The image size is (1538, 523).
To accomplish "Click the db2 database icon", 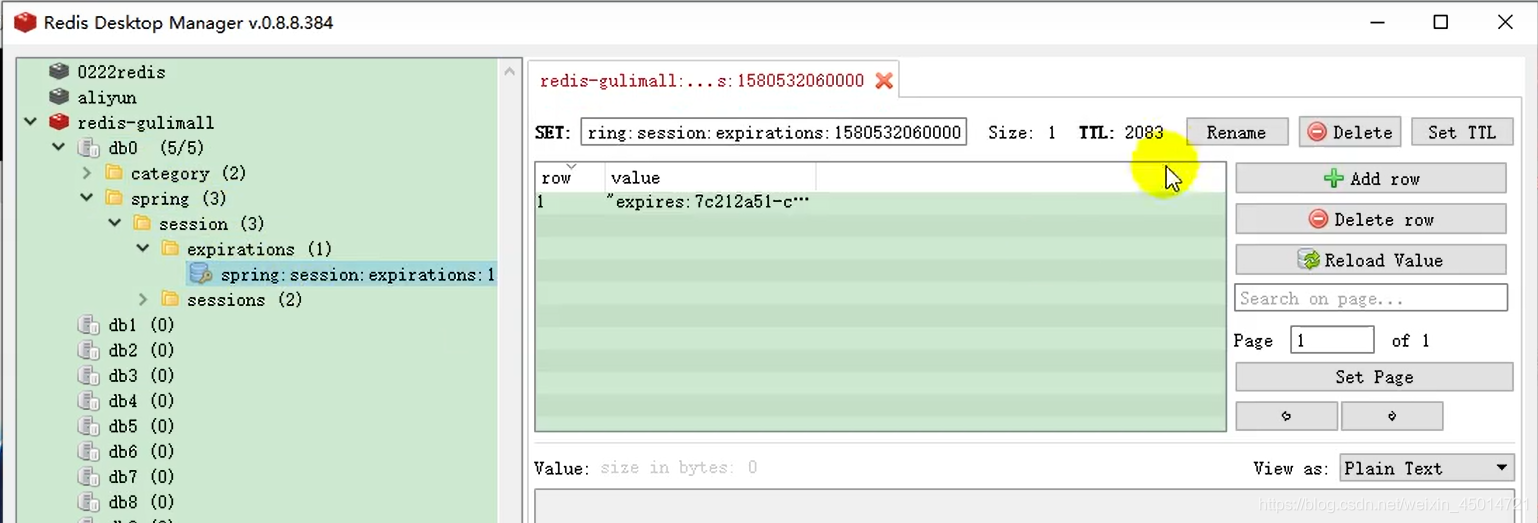I will point(89,350).
